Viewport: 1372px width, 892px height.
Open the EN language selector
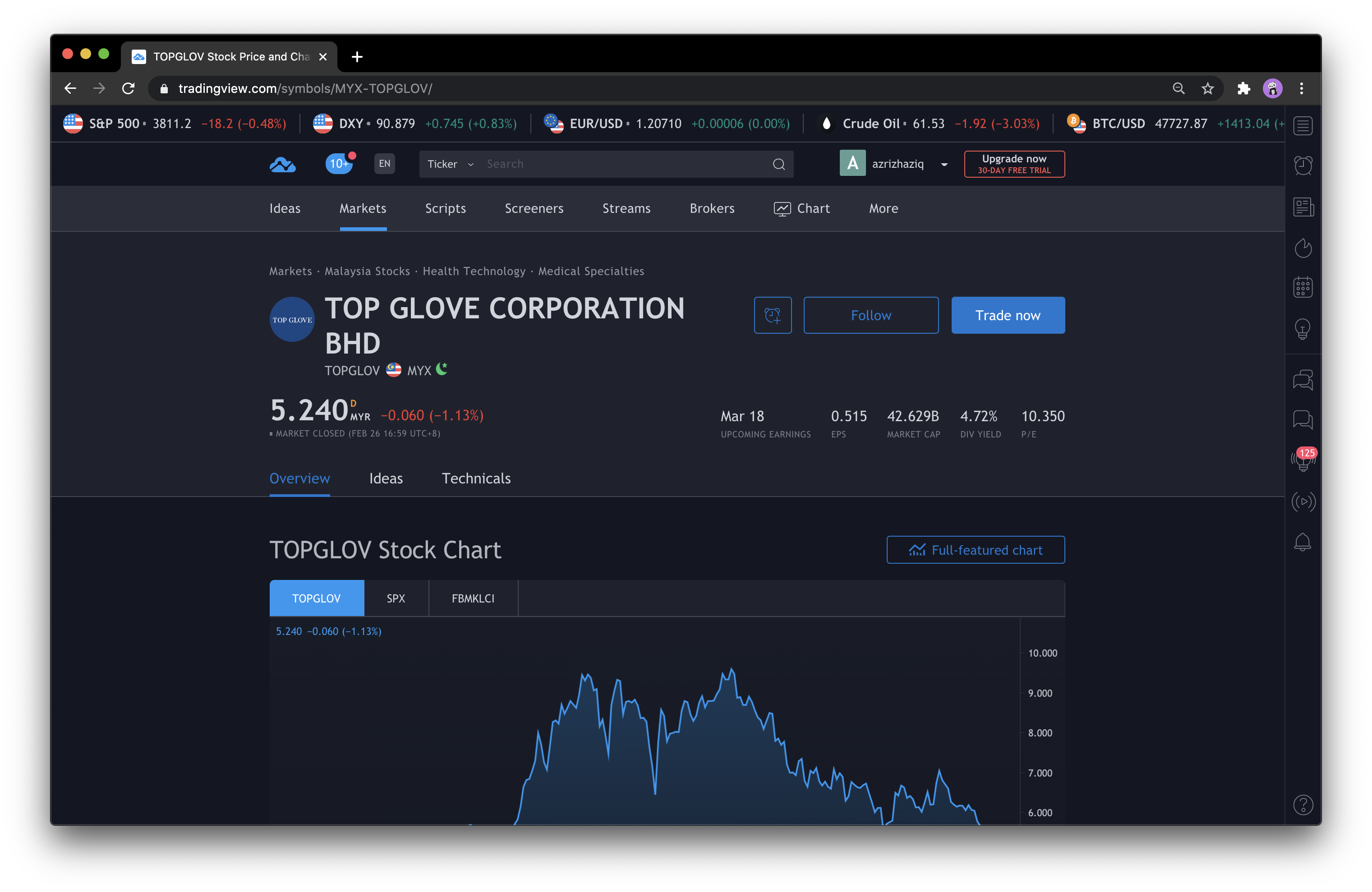pyautogui.click(x=385, y=164)
